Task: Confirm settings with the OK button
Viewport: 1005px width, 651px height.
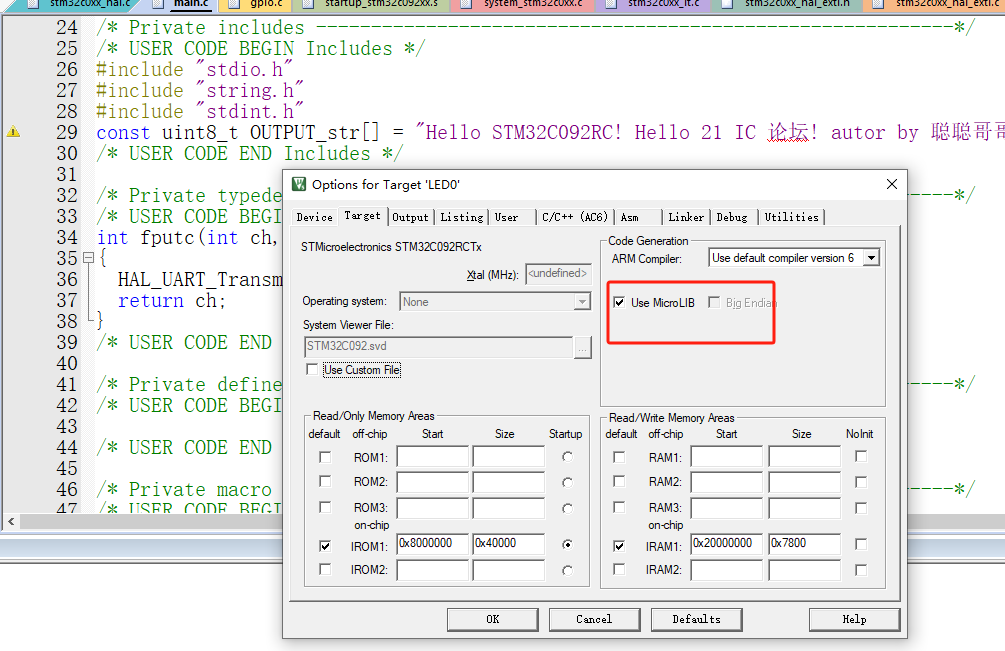Action: pos(492,619)
